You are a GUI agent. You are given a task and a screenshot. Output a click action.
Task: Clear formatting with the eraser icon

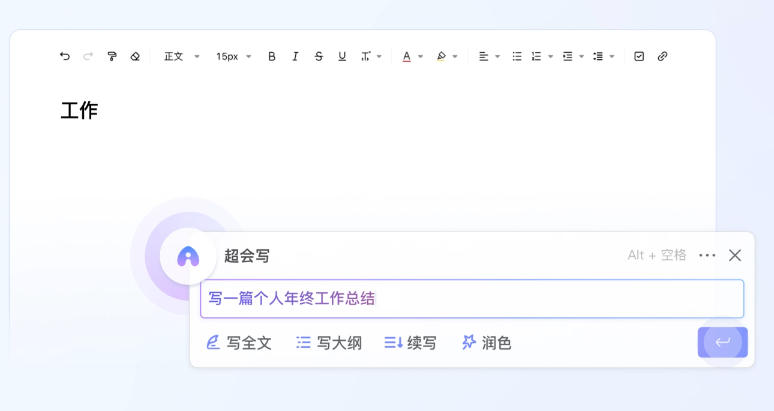[135, 56]
